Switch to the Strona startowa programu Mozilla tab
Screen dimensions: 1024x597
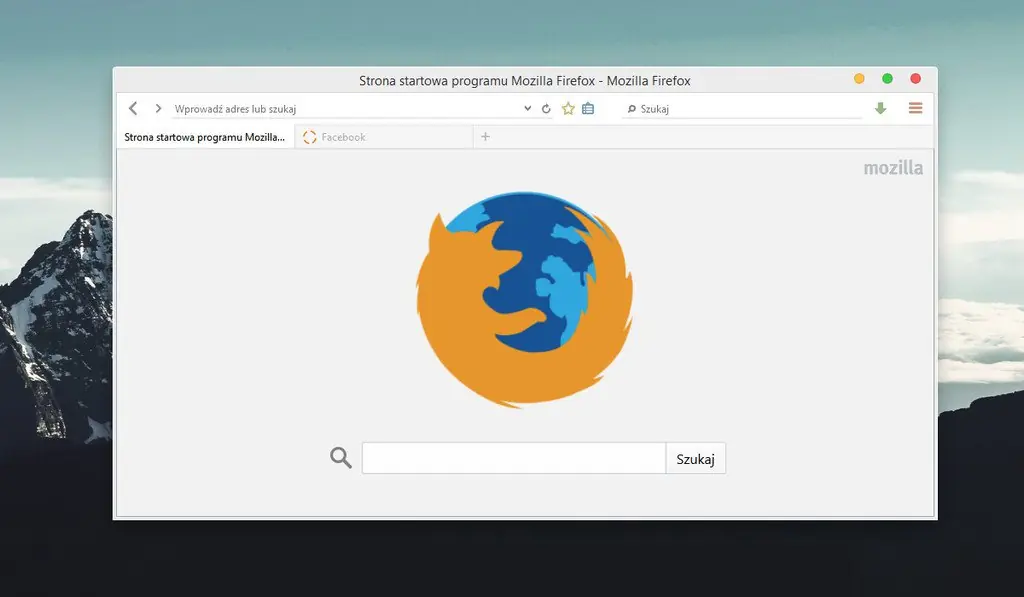click(x=205, y=137)
